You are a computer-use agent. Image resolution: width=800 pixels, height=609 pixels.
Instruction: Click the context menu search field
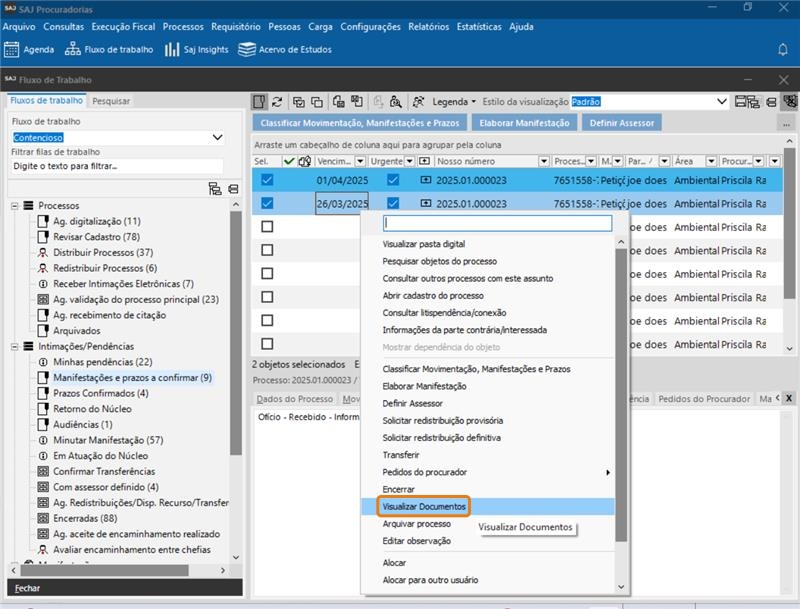tap(497, 223)
